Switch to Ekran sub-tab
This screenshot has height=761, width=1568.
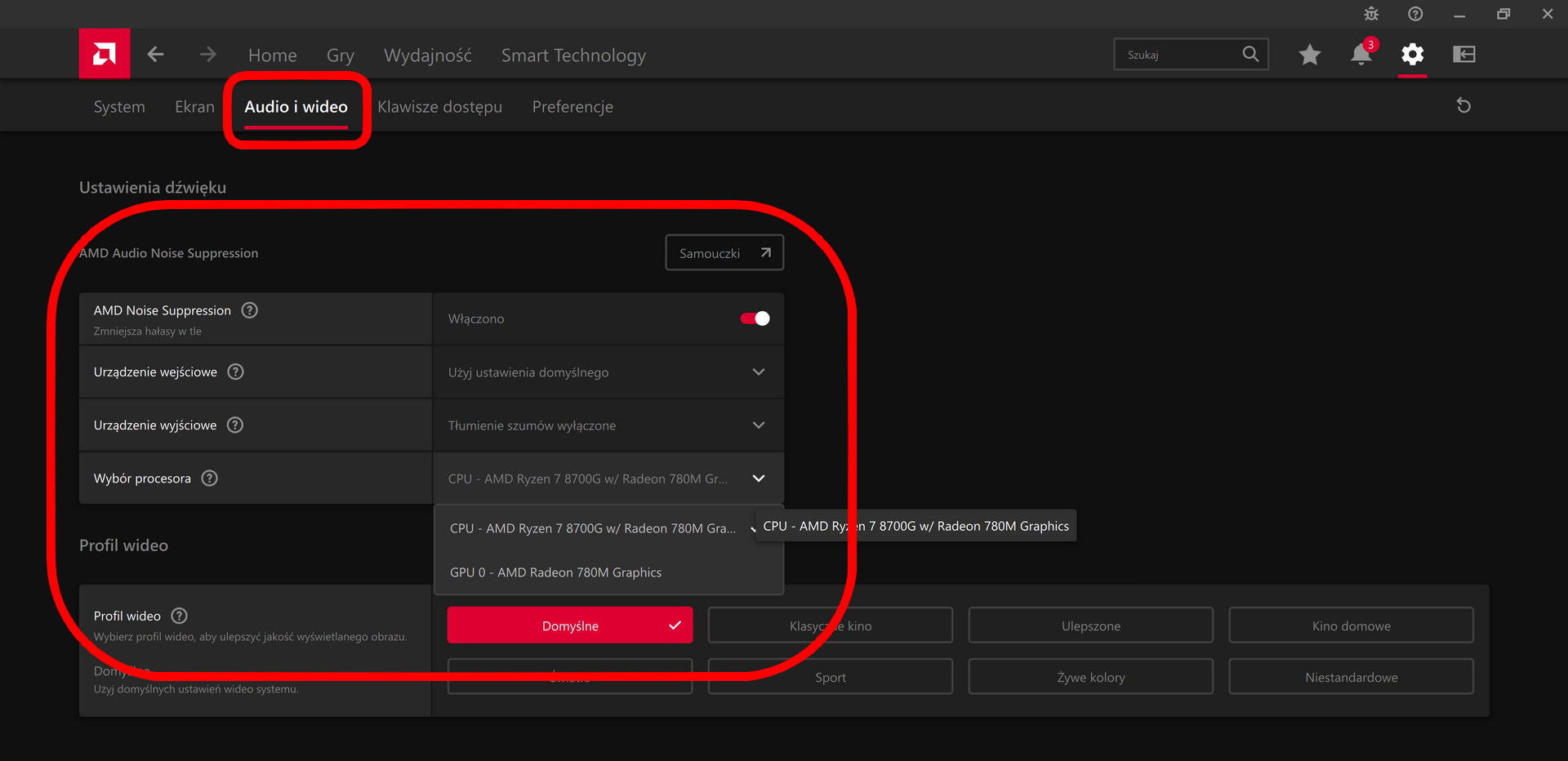pos(194,107)
